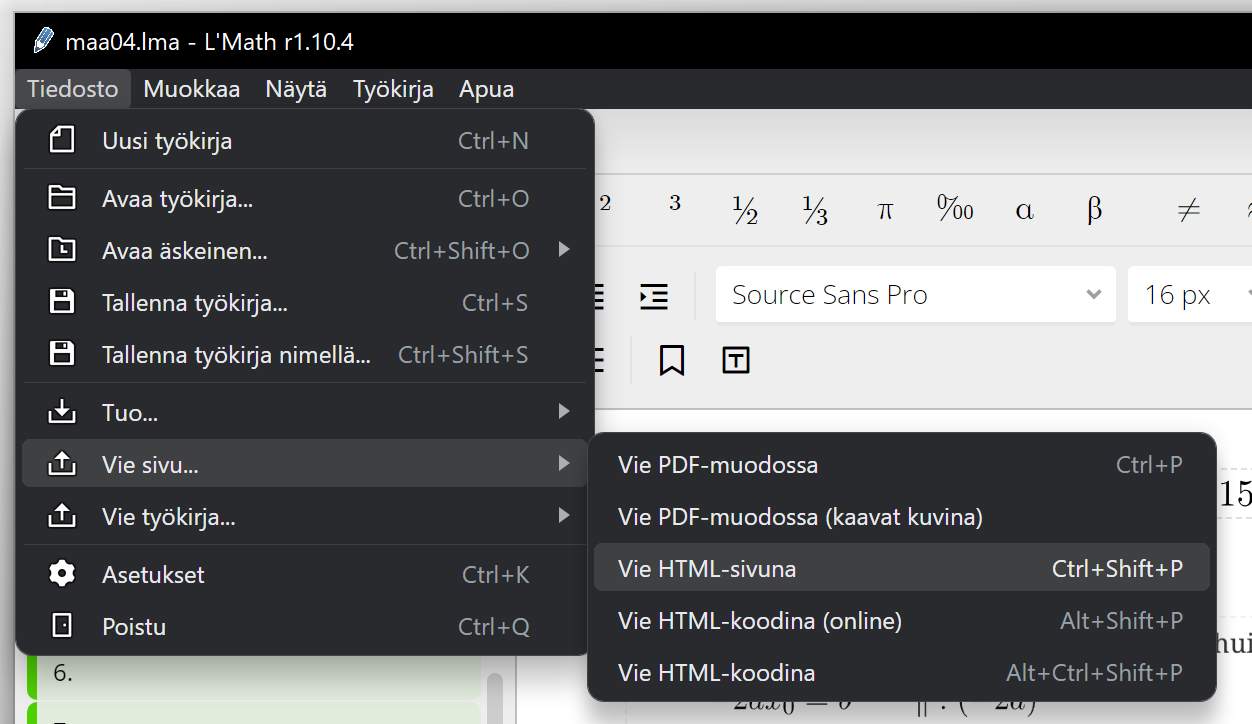The height and width of the screenshot is (724, 1252).
Task: Insert the beta symbol
Action: tap(1094, 210)
